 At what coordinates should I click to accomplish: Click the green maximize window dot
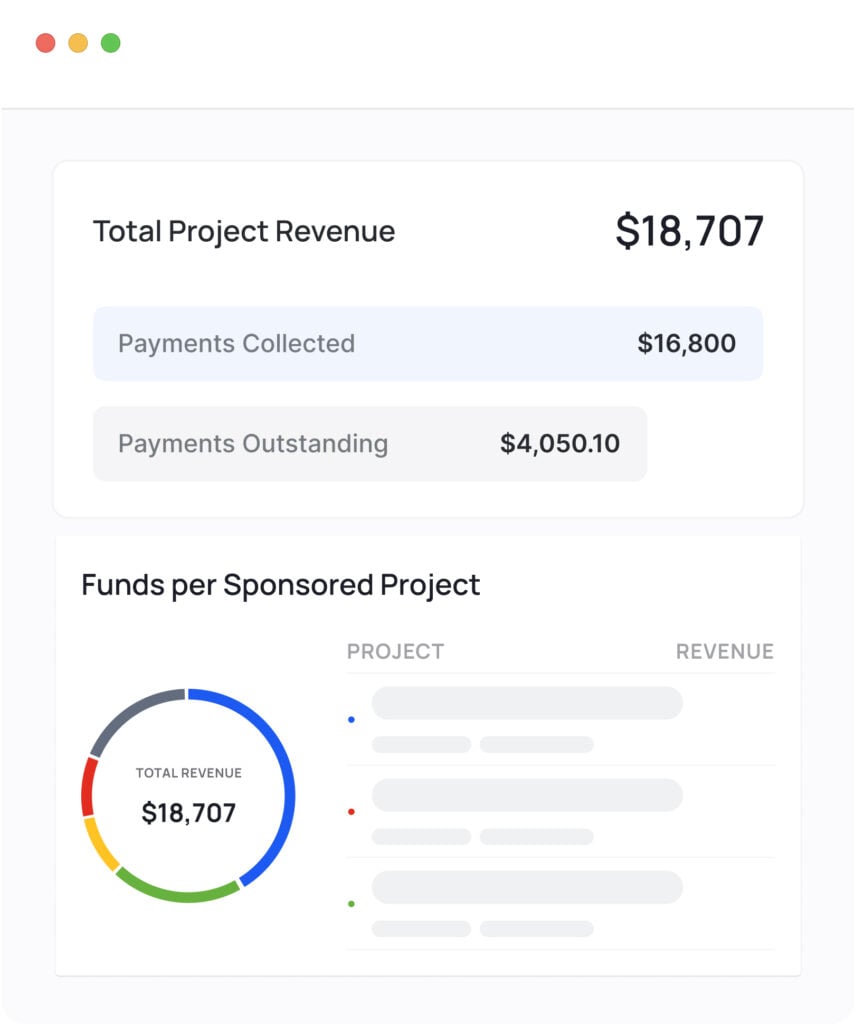110,43
